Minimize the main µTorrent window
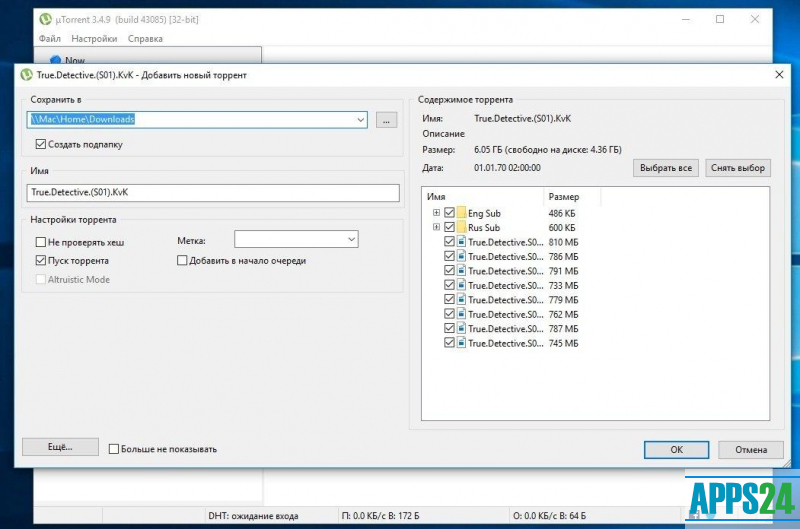800x529 pixels. click(686, 19)
